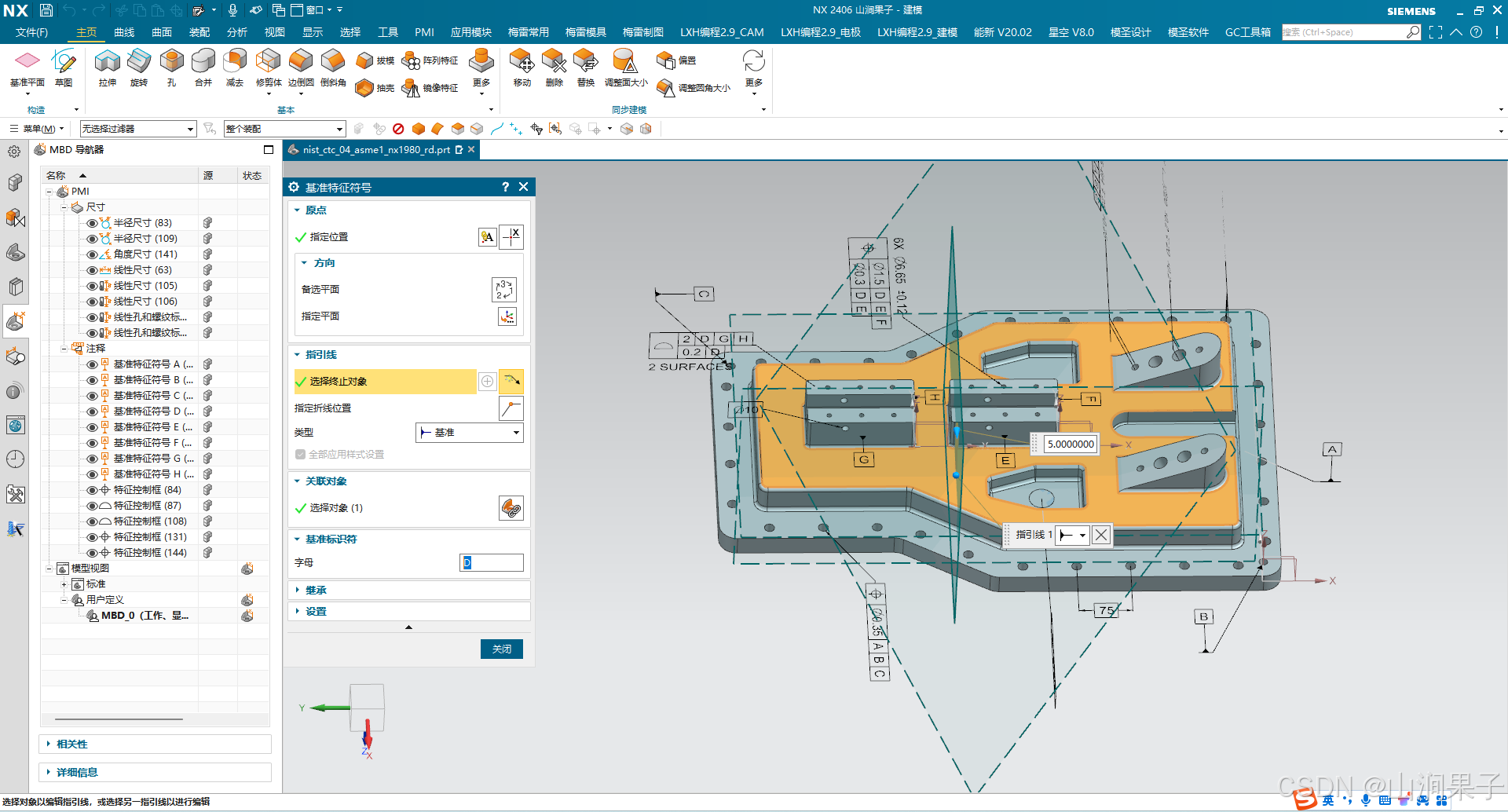1508x812 pixels.
Task: Open the settings gear in left sidebar
Action: click(x=14, y=152)
